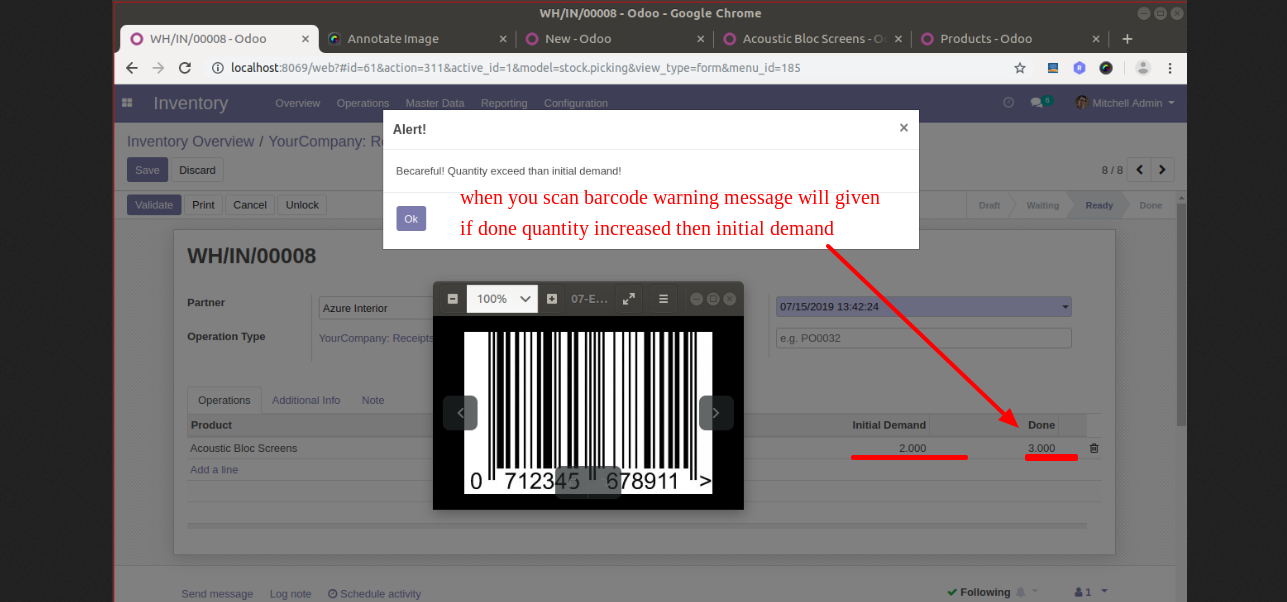Click Log note in the chatter
The image size is (1287, 602).
(291, 594)
